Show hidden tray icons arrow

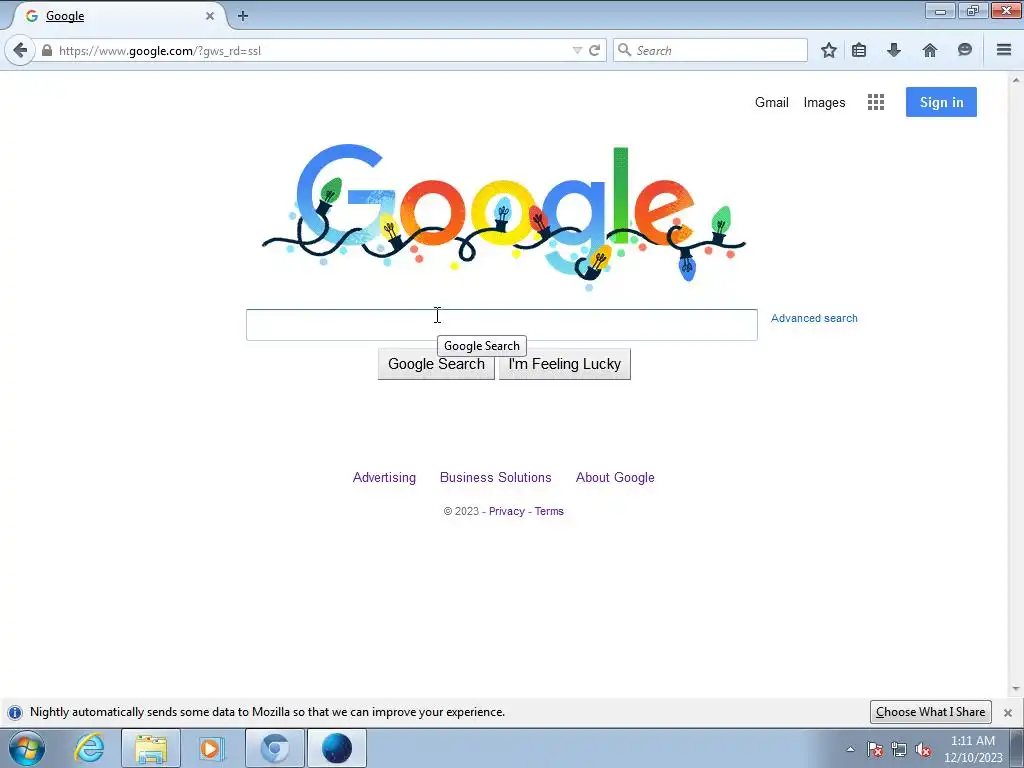tap(850, 750)
